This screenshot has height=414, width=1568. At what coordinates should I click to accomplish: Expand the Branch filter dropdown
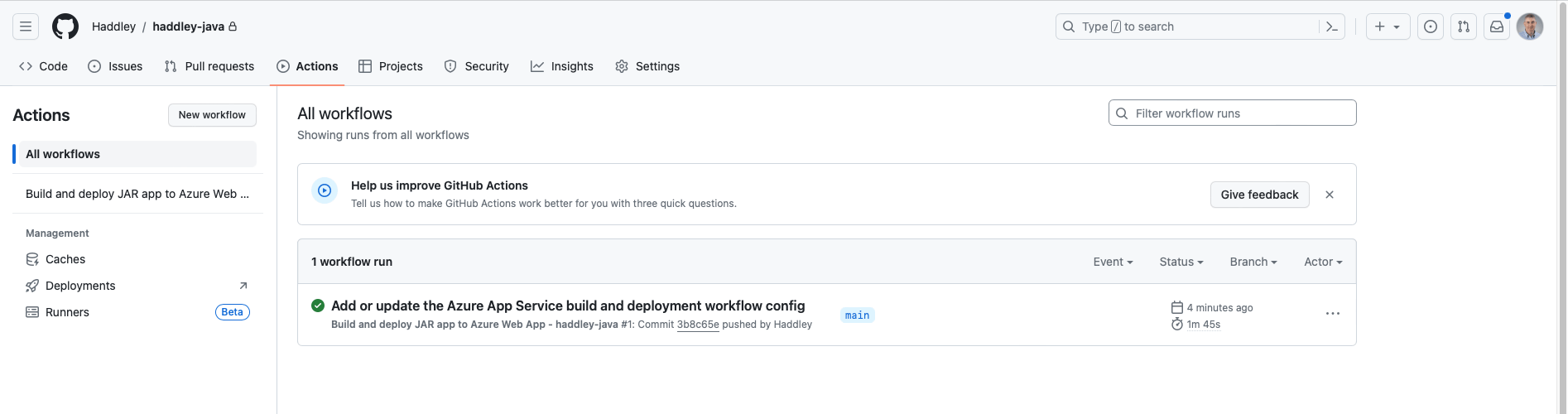pyautogui.click(x=1253, y=262)
